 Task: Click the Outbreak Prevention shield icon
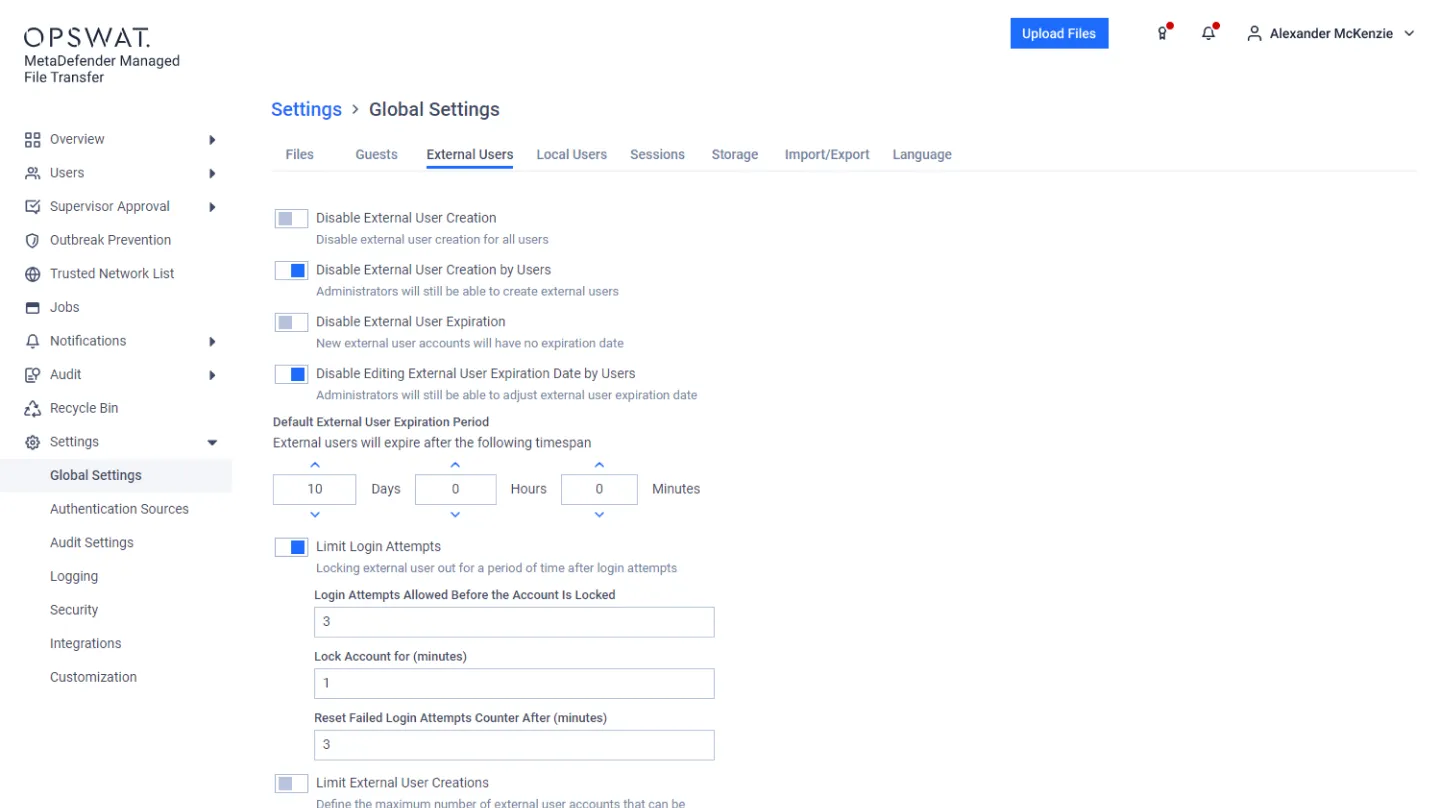(x=32, y=240)
